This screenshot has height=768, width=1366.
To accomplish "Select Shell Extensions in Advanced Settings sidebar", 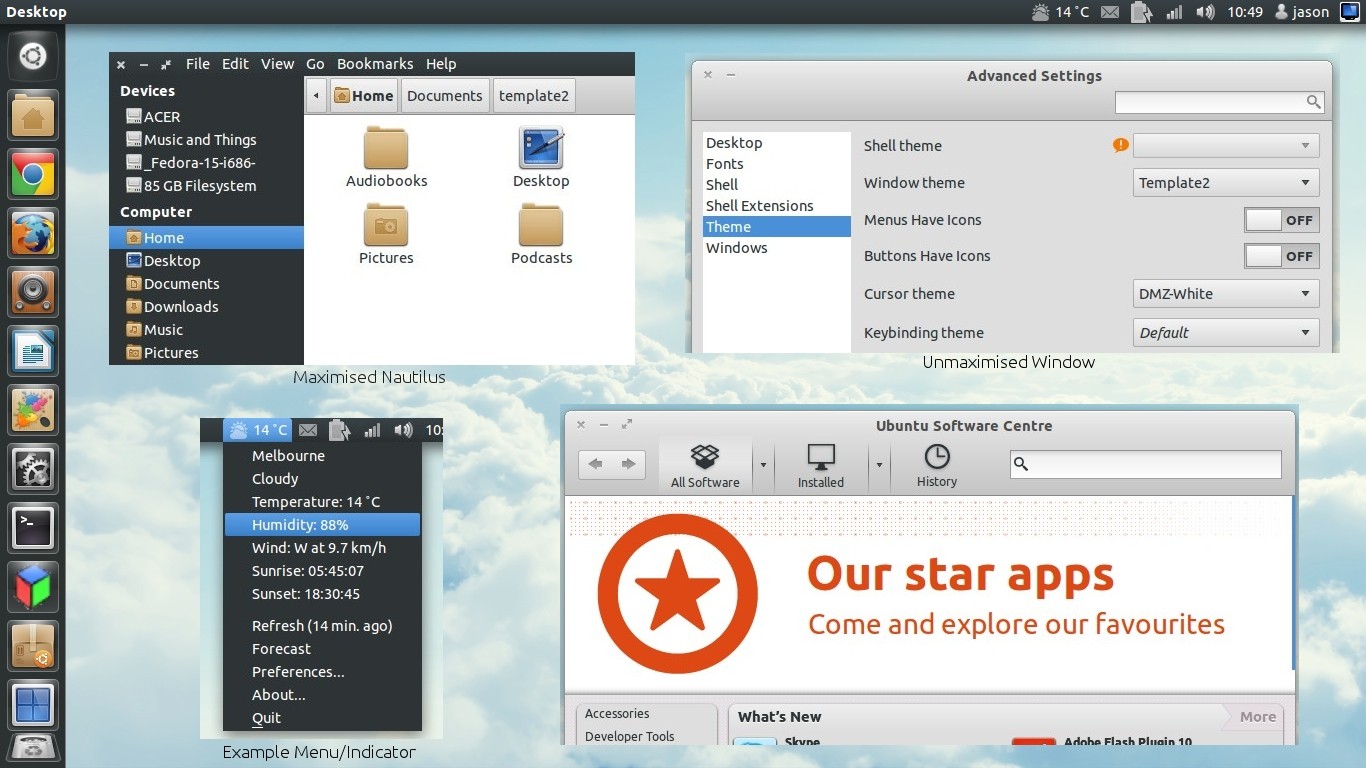I will (776, 206).
